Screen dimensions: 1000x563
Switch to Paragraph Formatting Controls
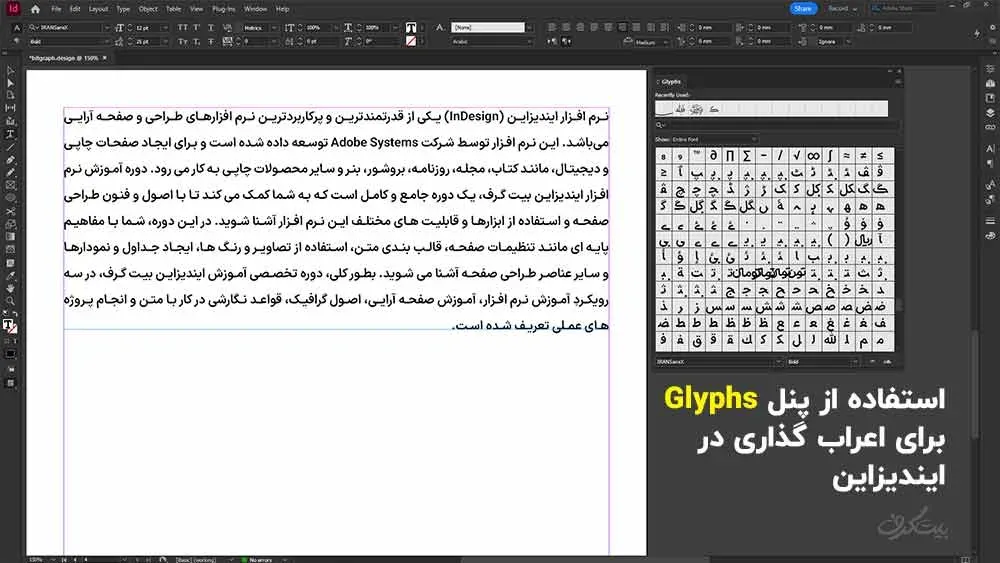click(x=17, y=41)
